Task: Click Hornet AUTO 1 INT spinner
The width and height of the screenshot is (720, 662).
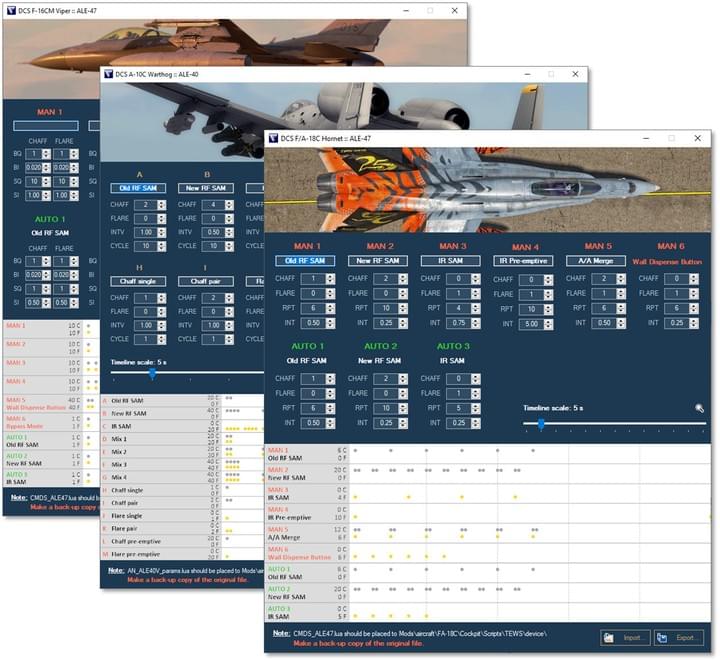Action: 318,423
